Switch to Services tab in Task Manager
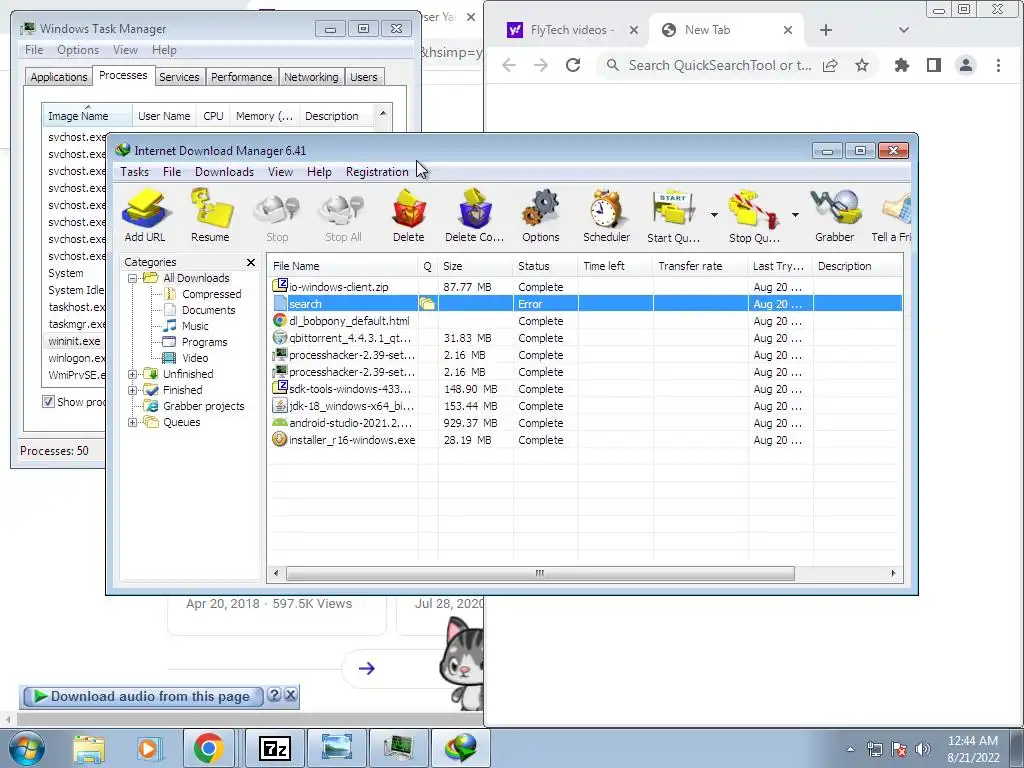1024x768 pixels. 179,77
